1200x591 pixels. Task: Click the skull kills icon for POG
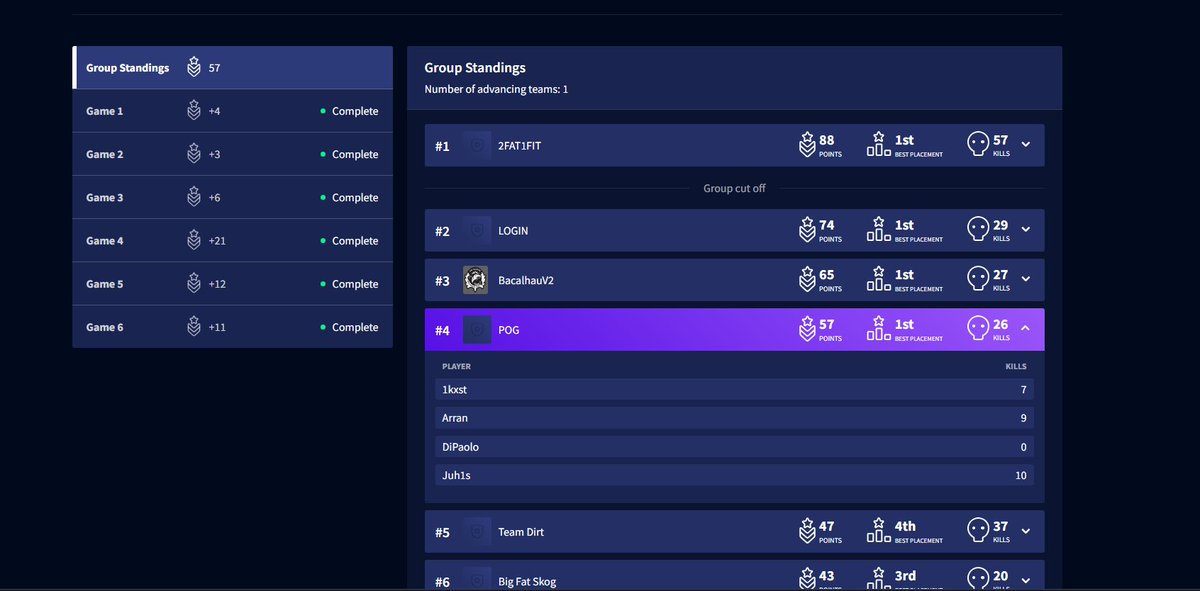point(978,329)
